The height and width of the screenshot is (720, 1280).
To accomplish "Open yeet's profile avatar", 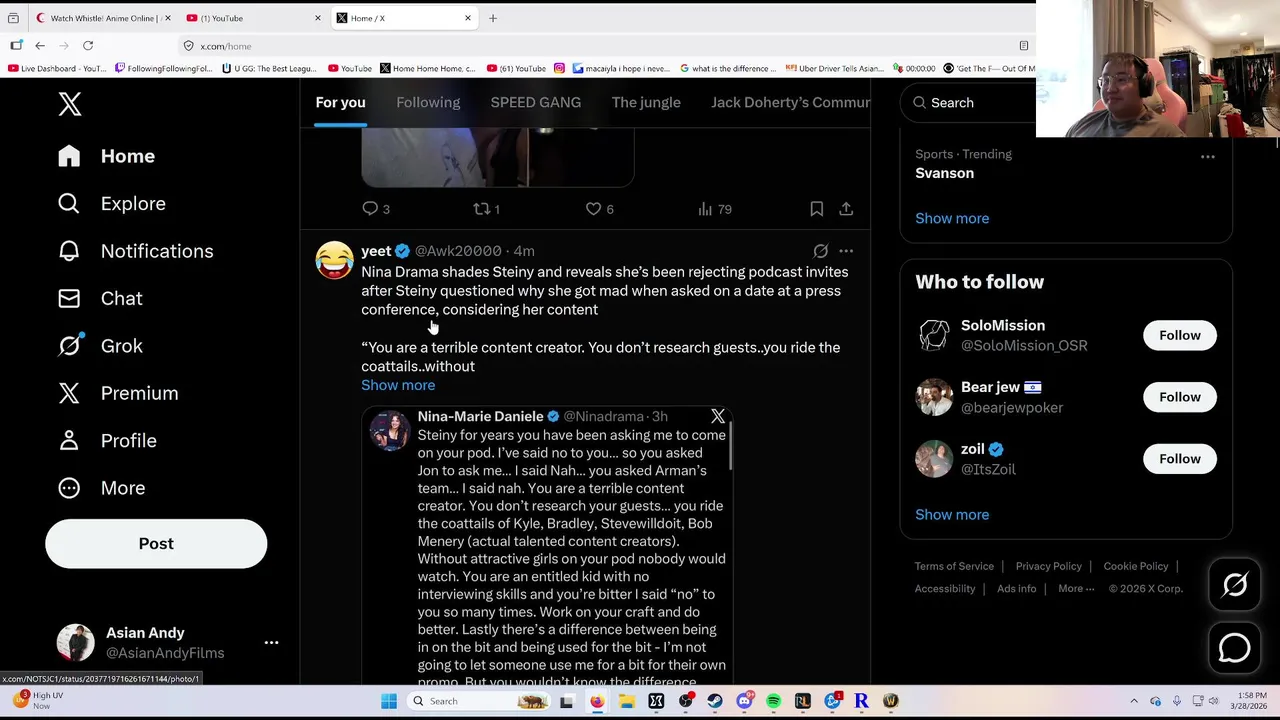I will [335, 260].
